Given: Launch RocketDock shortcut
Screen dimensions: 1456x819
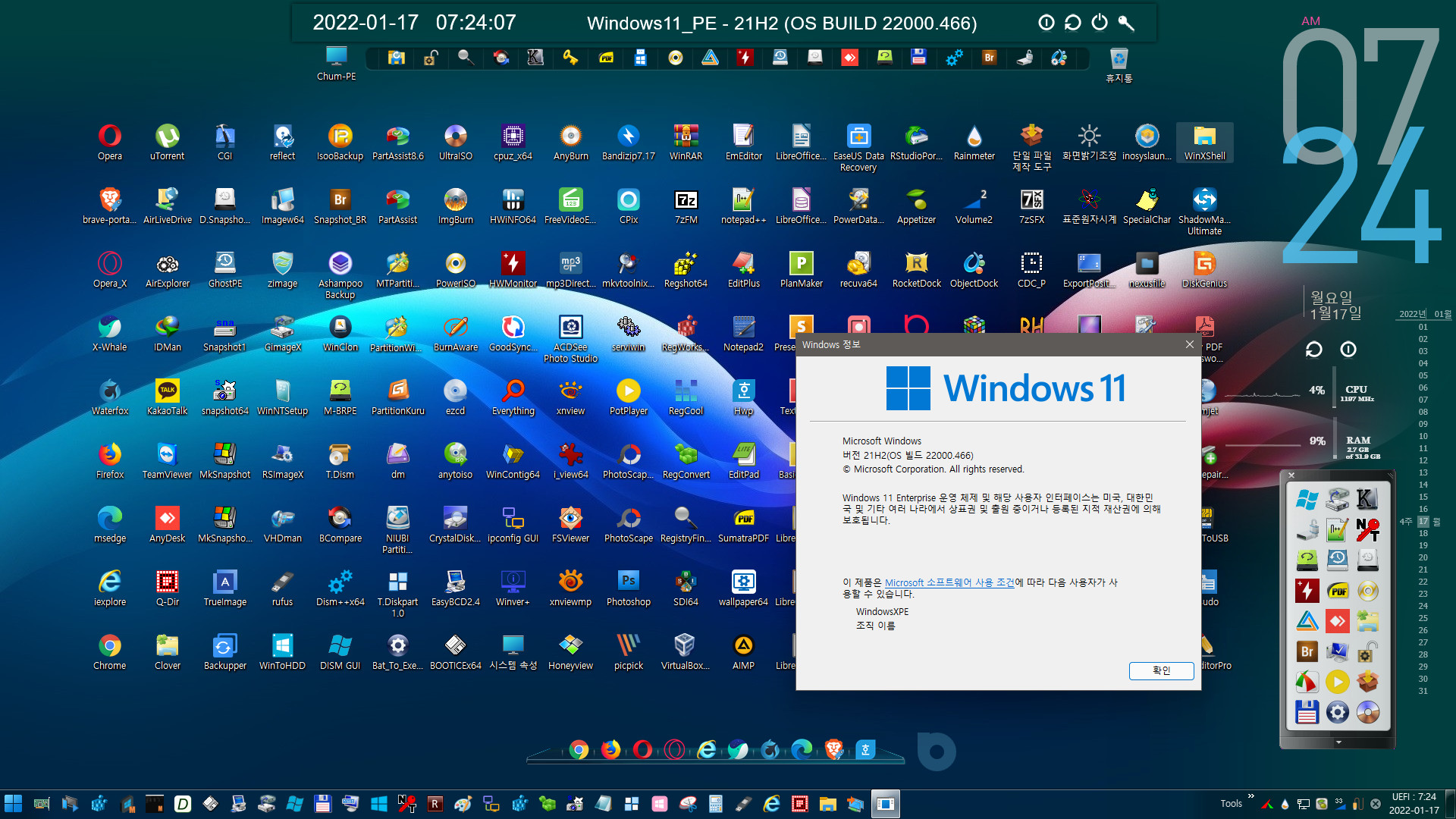Looking at the screenshot, I should [x=917, y=270].
